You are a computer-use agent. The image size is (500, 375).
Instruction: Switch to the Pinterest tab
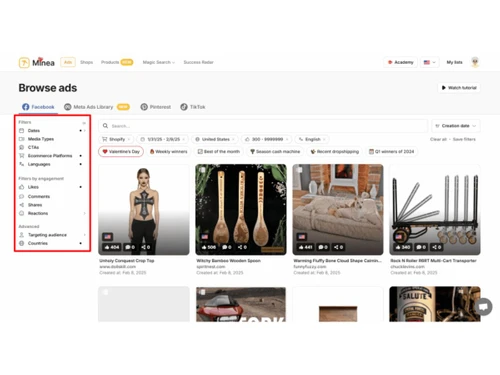[156, 107]
